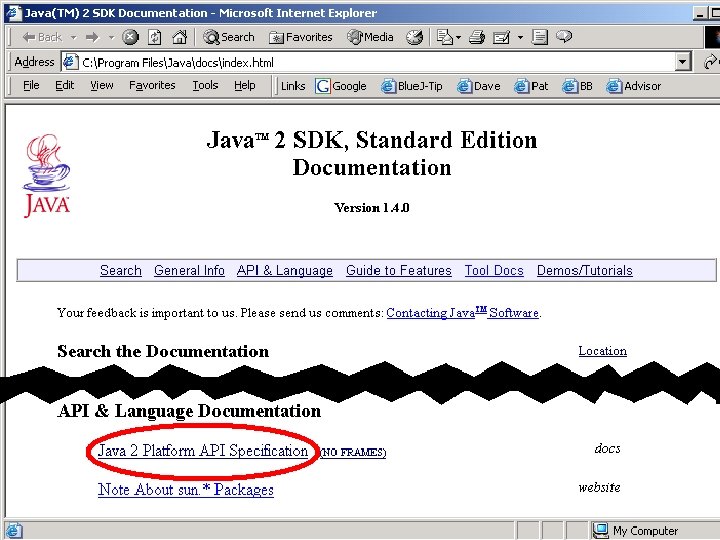Open the Edit menu

(x=64, y=85)
